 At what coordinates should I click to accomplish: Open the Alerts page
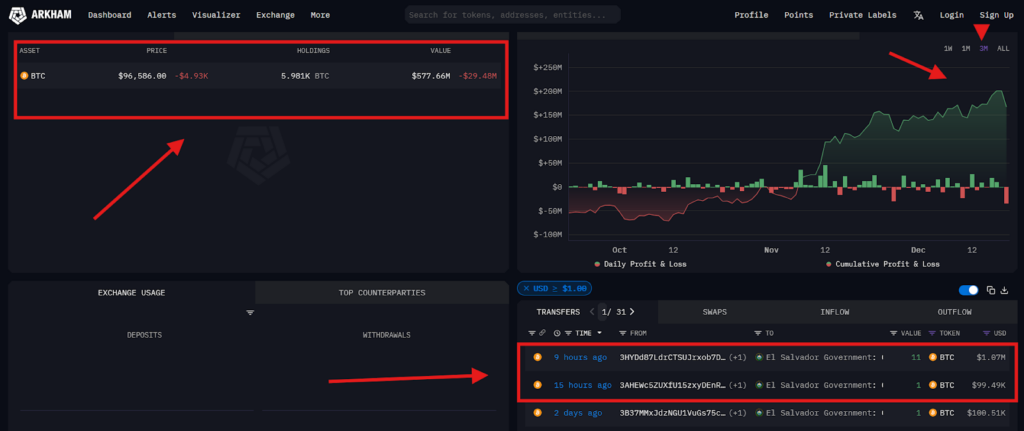[161, 15]
